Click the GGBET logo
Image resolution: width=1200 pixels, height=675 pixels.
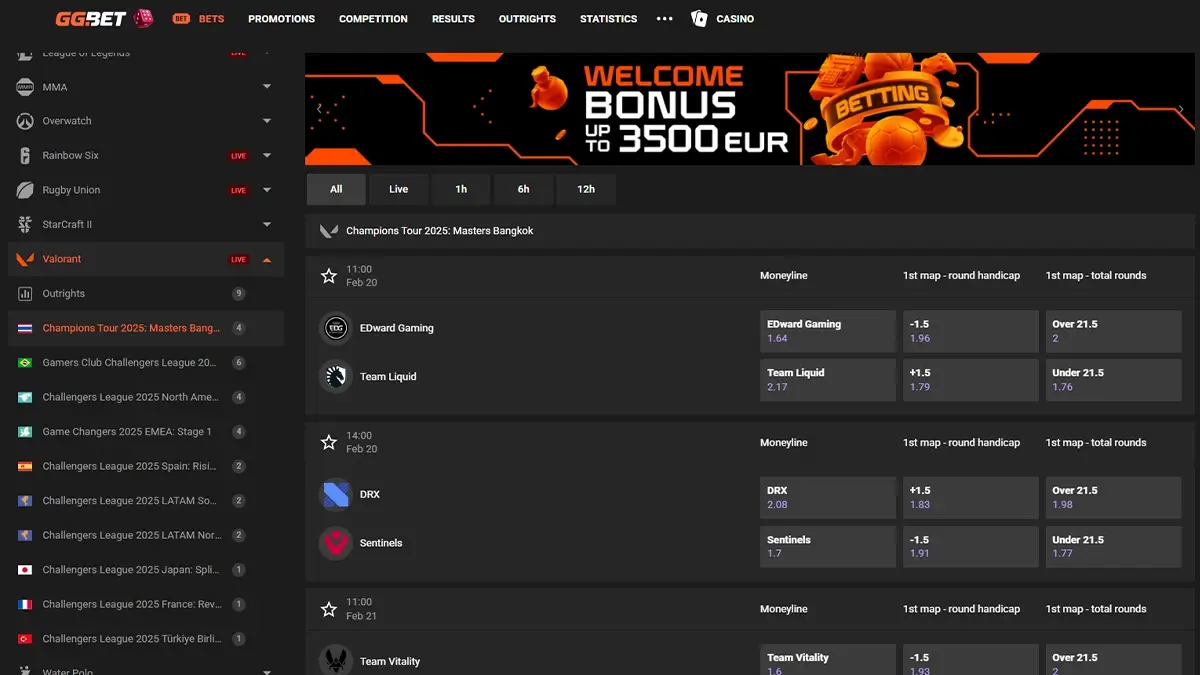(104, 18)
